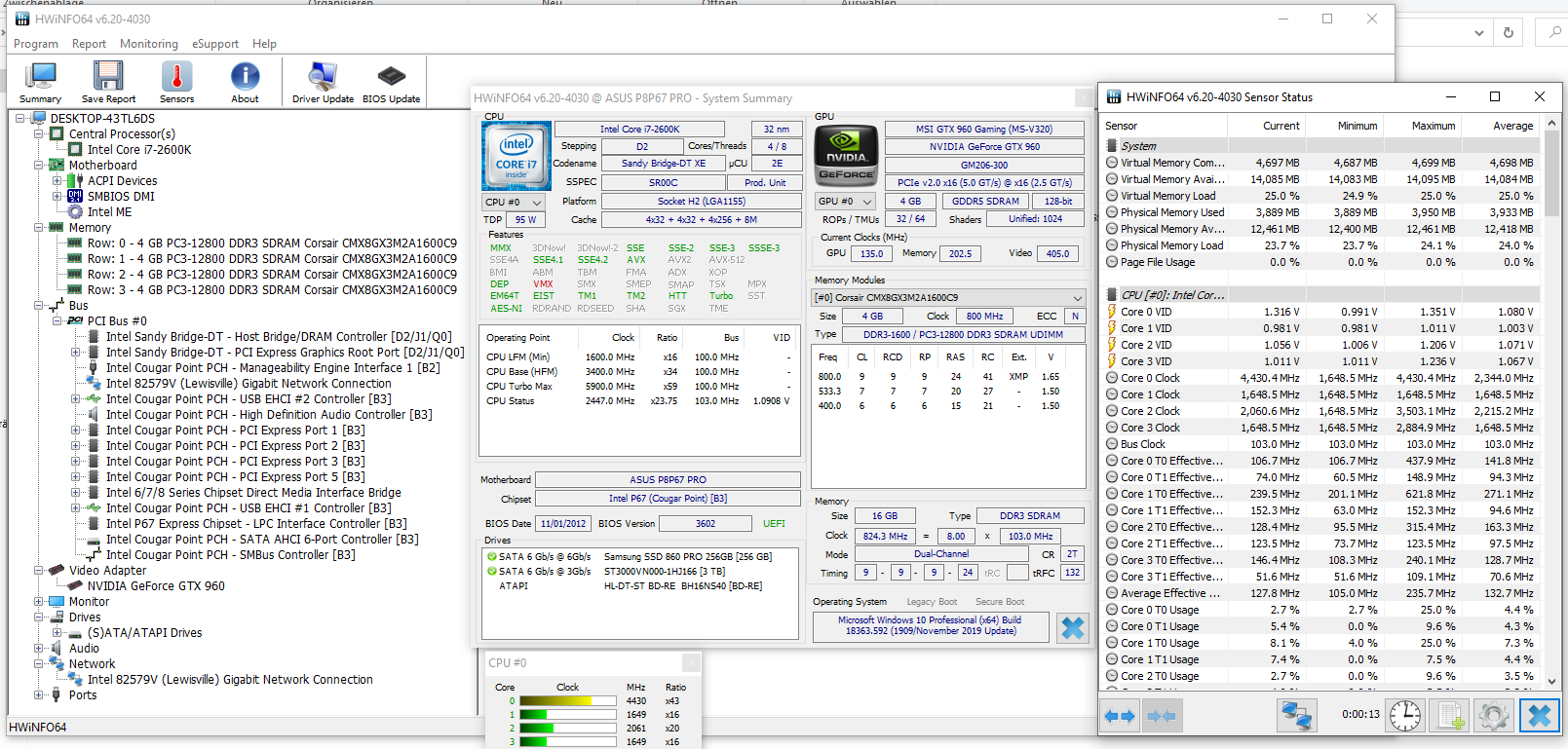Click the Video Adapter icon in tree
Image resolution: width=1568 pixels, height=749 pixels.
[x=57, y=571]
